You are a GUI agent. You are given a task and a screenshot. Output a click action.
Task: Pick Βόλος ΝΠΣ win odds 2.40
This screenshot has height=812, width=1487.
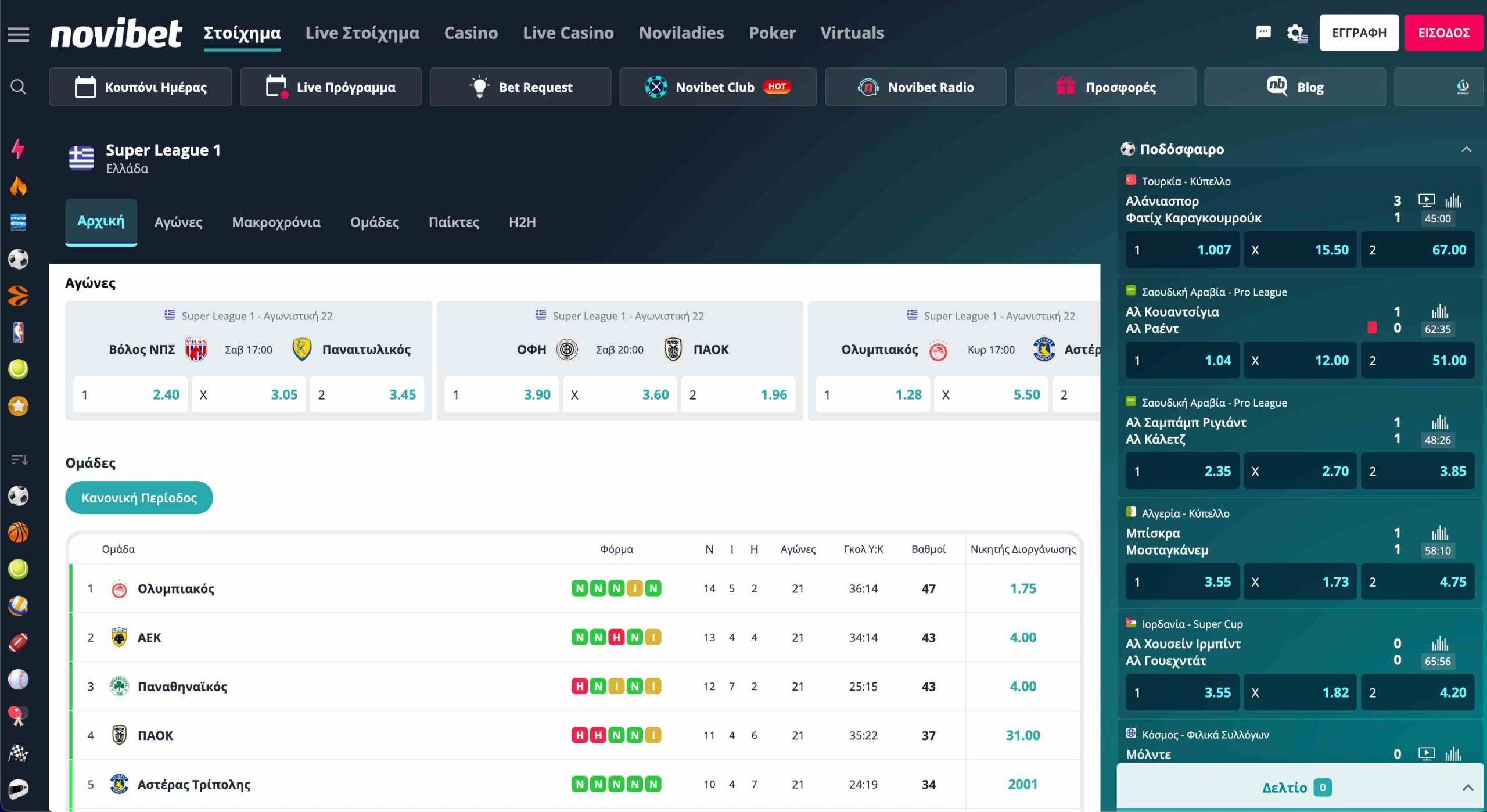(130, 394)
